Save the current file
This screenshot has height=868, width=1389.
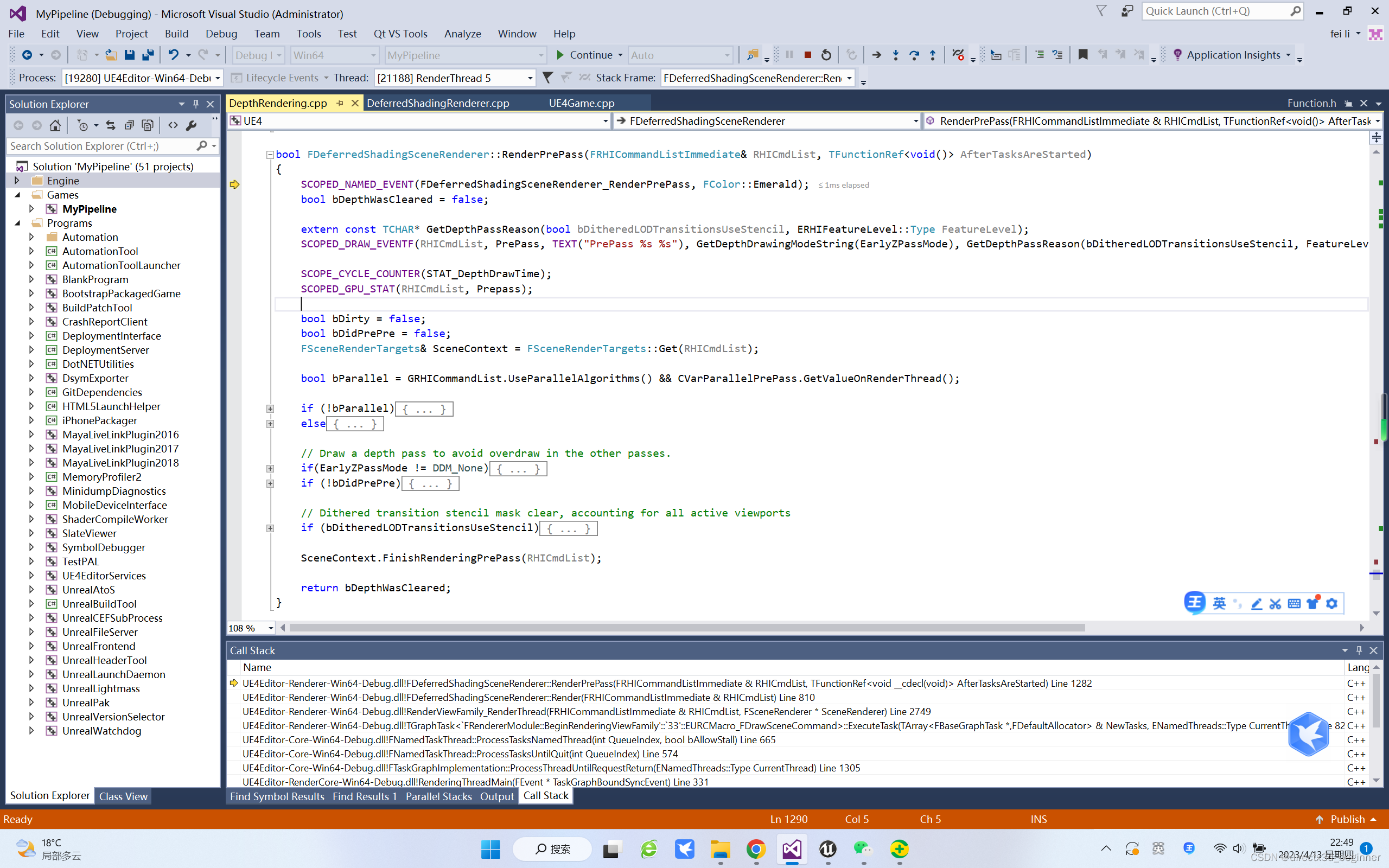tap(129, 55)
